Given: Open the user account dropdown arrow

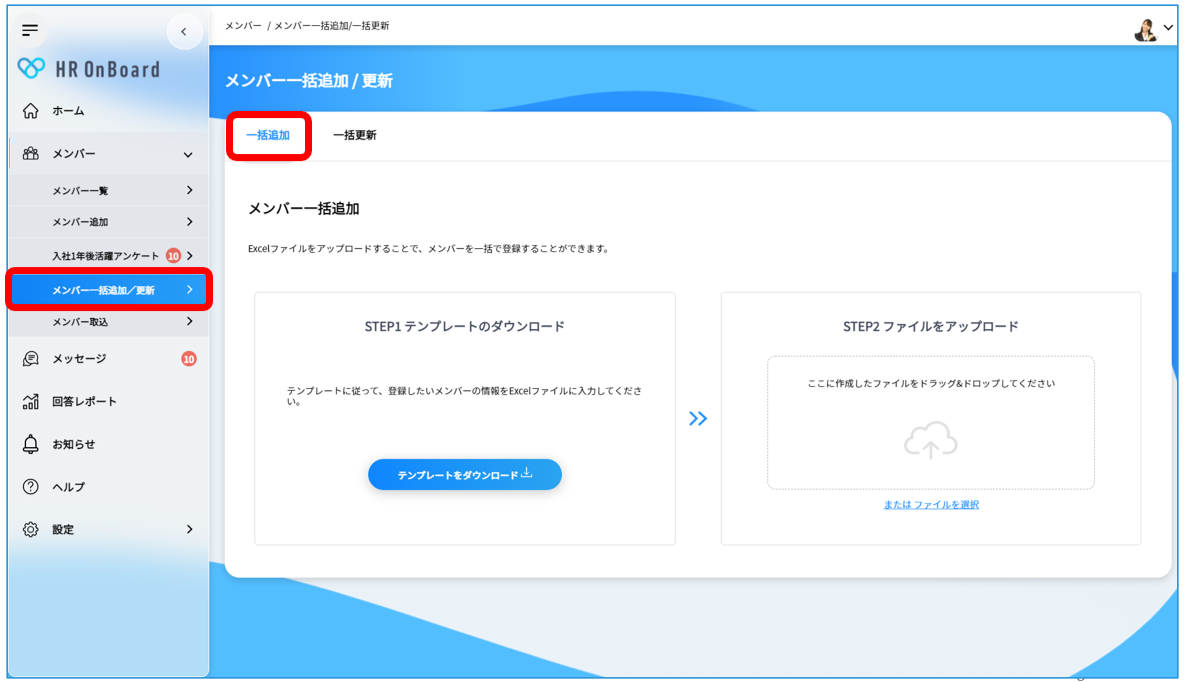Looking at the screenshot, I should 1168,28.
